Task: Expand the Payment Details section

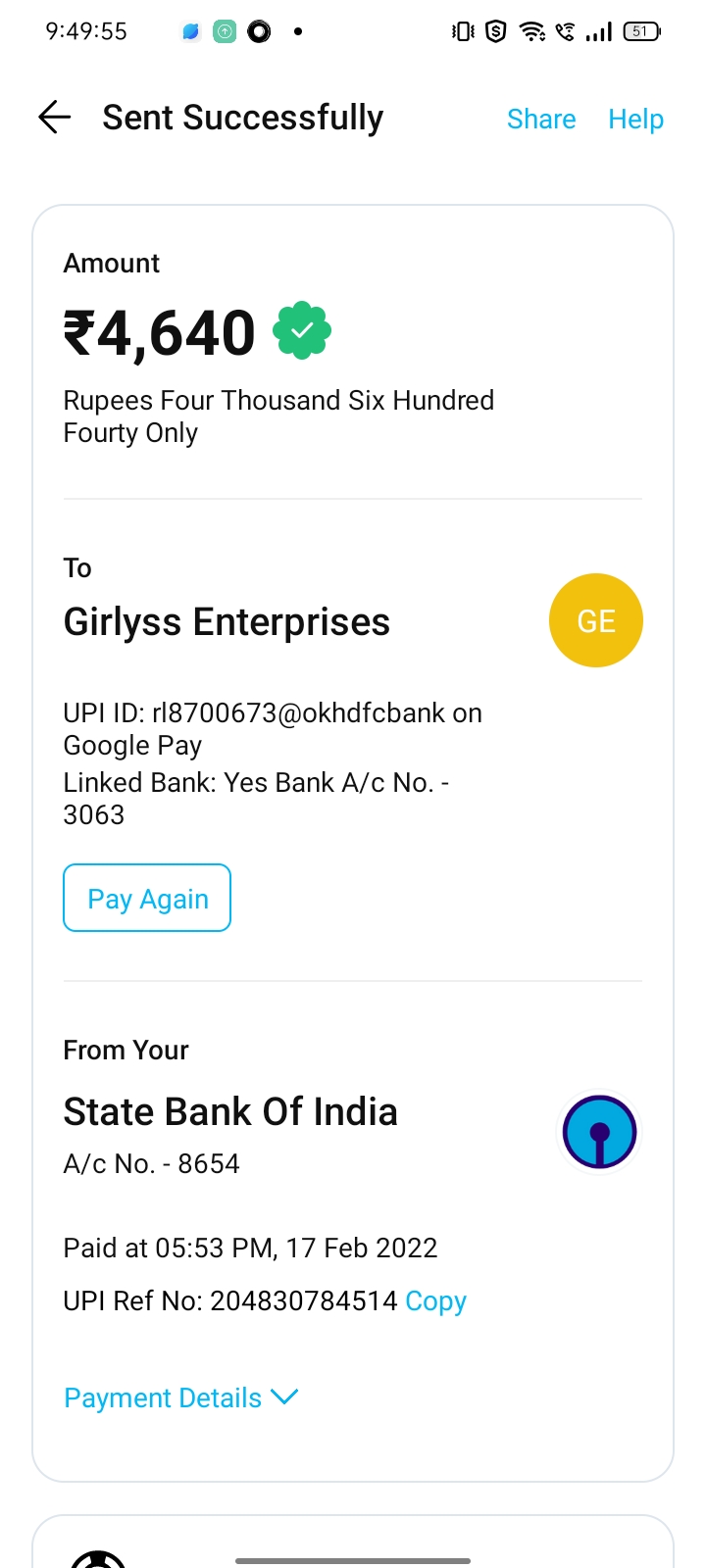Action: (x=163, y=1397)
